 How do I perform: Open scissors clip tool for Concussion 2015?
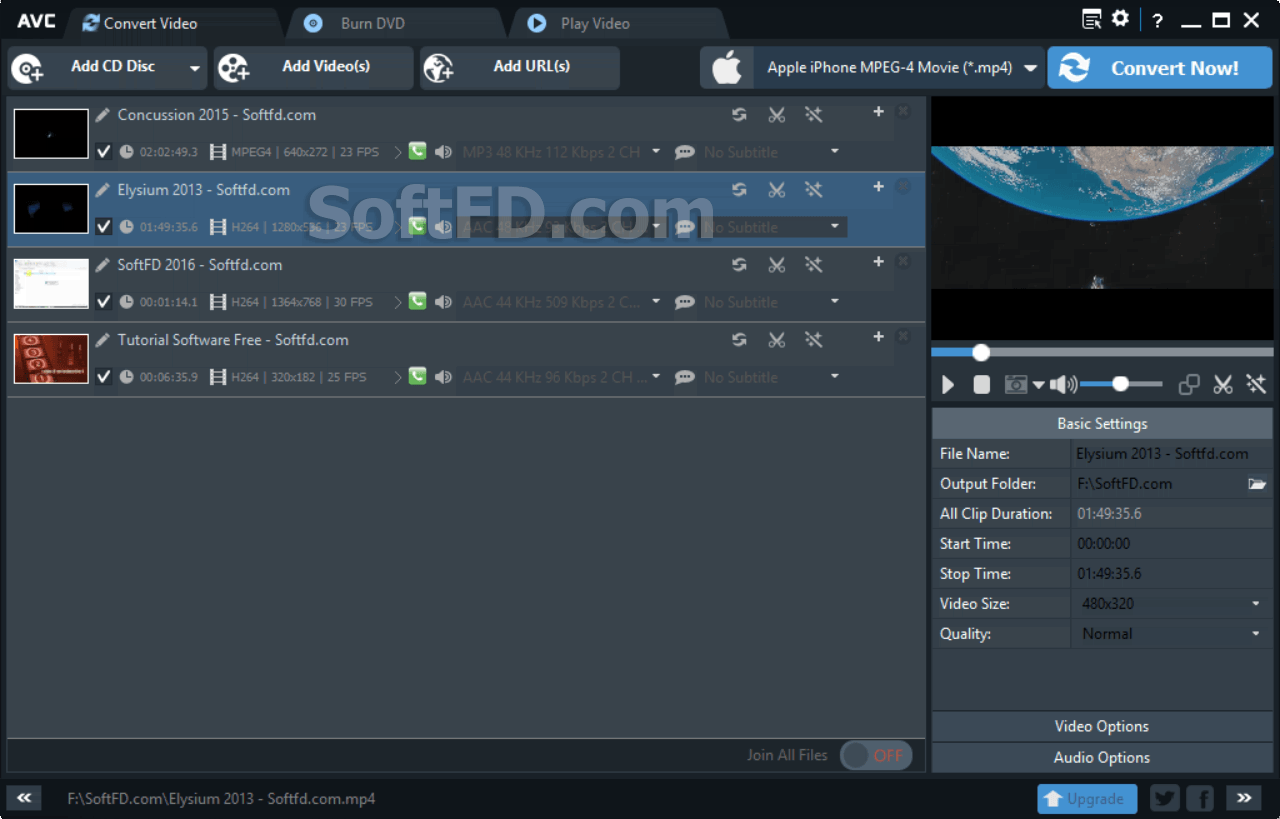[x=777, y=114]
